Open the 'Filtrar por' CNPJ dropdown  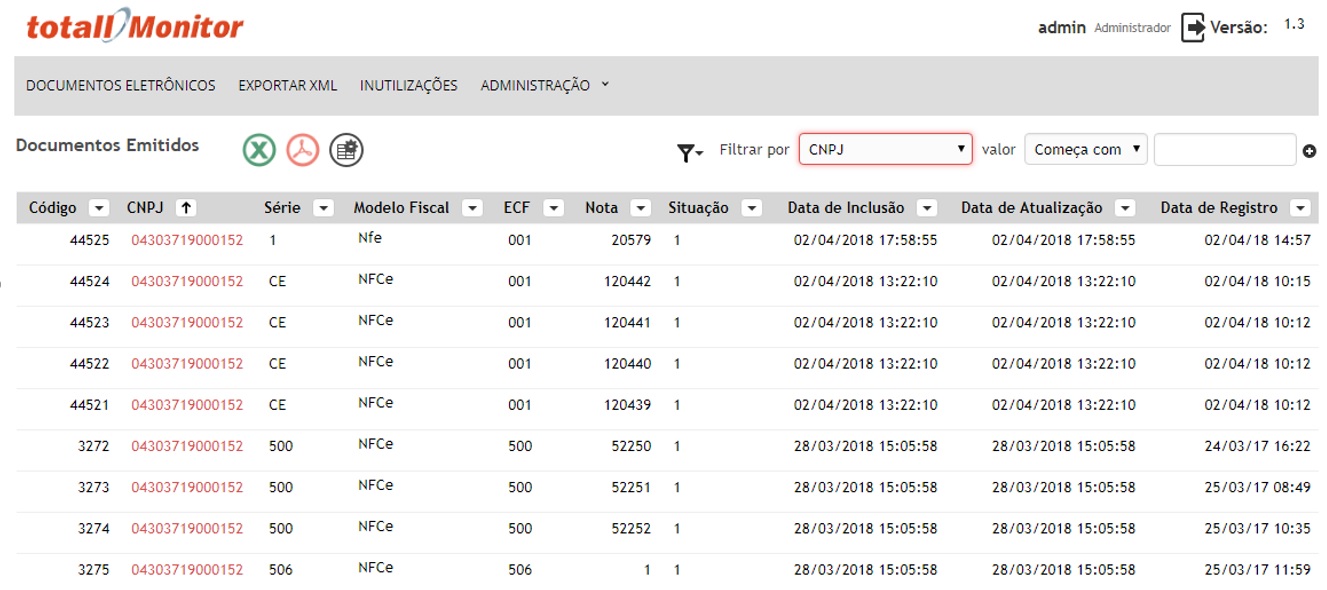[x=885, y=150]
